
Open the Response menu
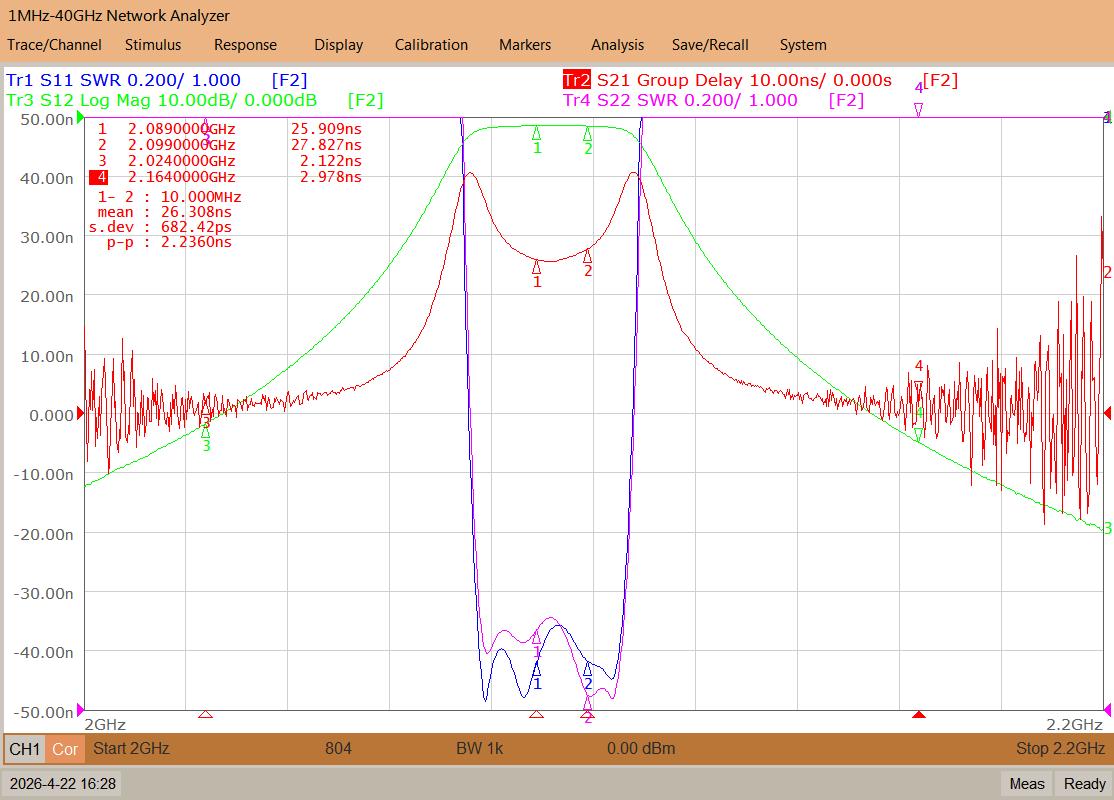coord(245,45)
